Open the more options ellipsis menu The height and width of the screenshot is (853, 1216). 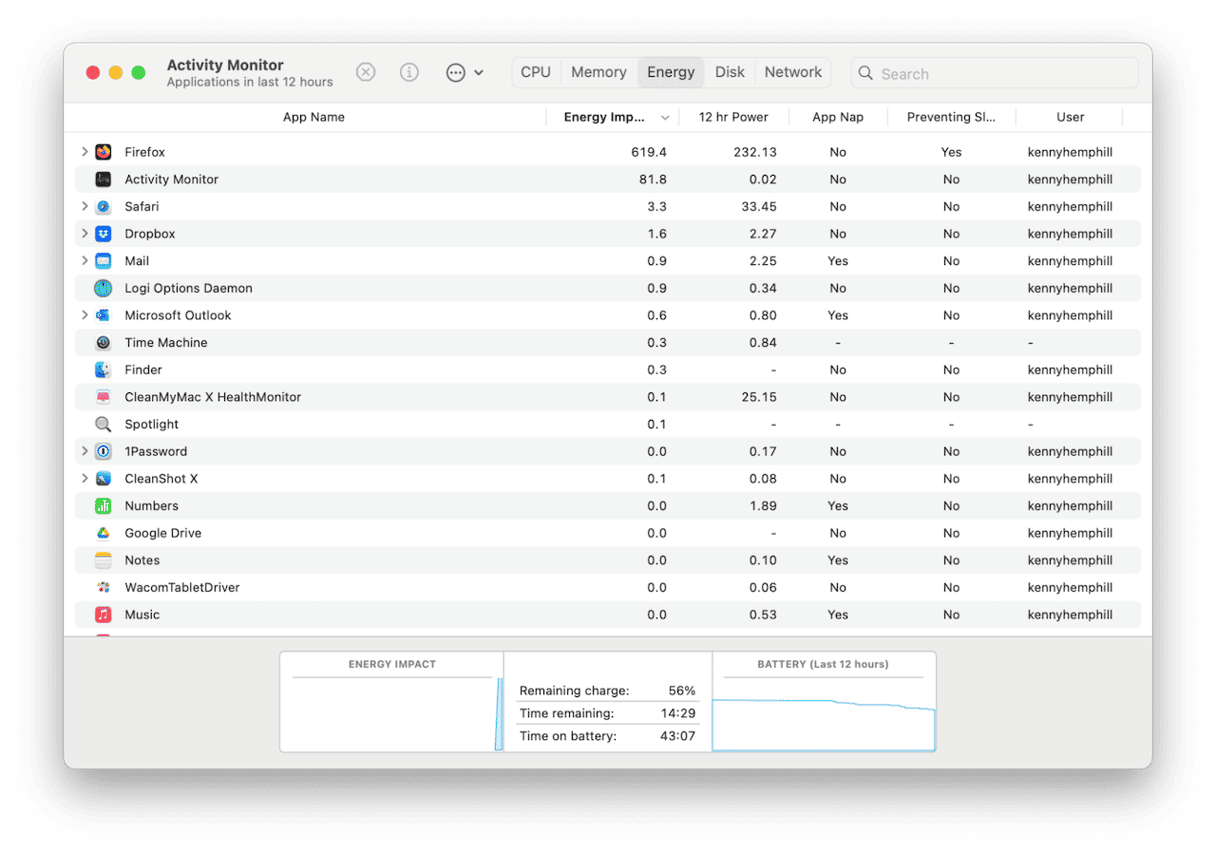(456, 72)
